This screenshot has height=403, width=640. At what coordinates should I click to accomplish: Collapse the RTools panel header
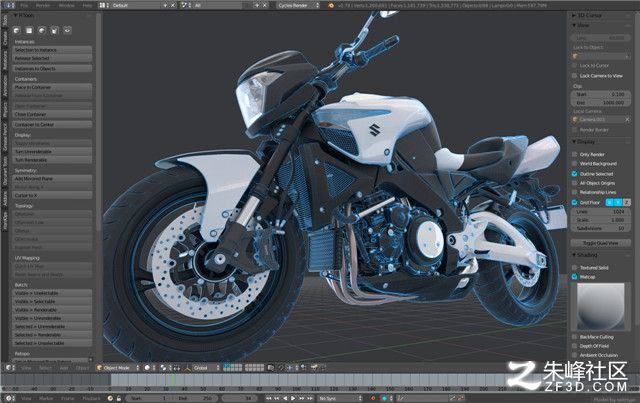point(24,16)
